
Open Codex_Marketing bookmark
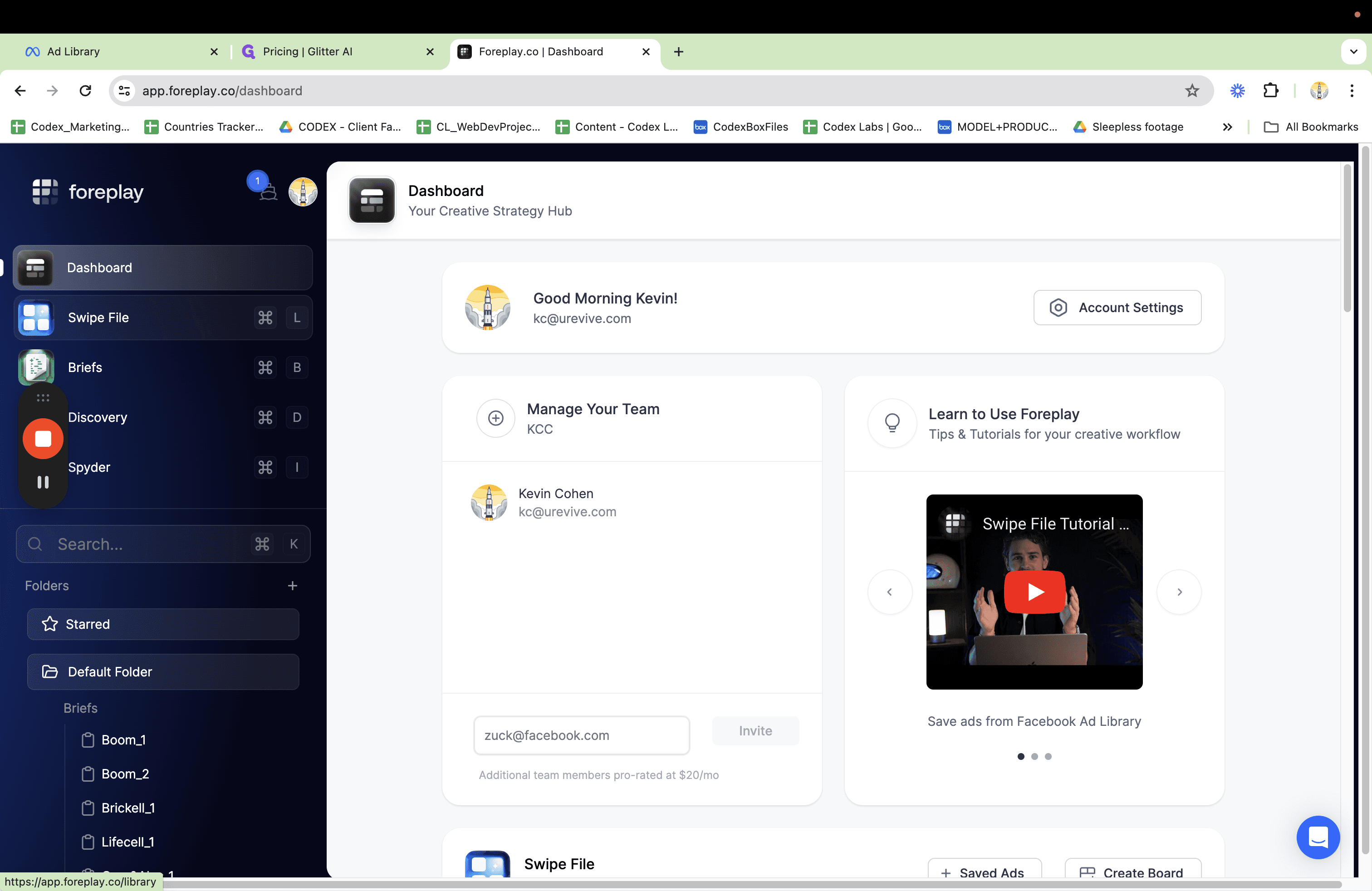click(x=70, y=127)
